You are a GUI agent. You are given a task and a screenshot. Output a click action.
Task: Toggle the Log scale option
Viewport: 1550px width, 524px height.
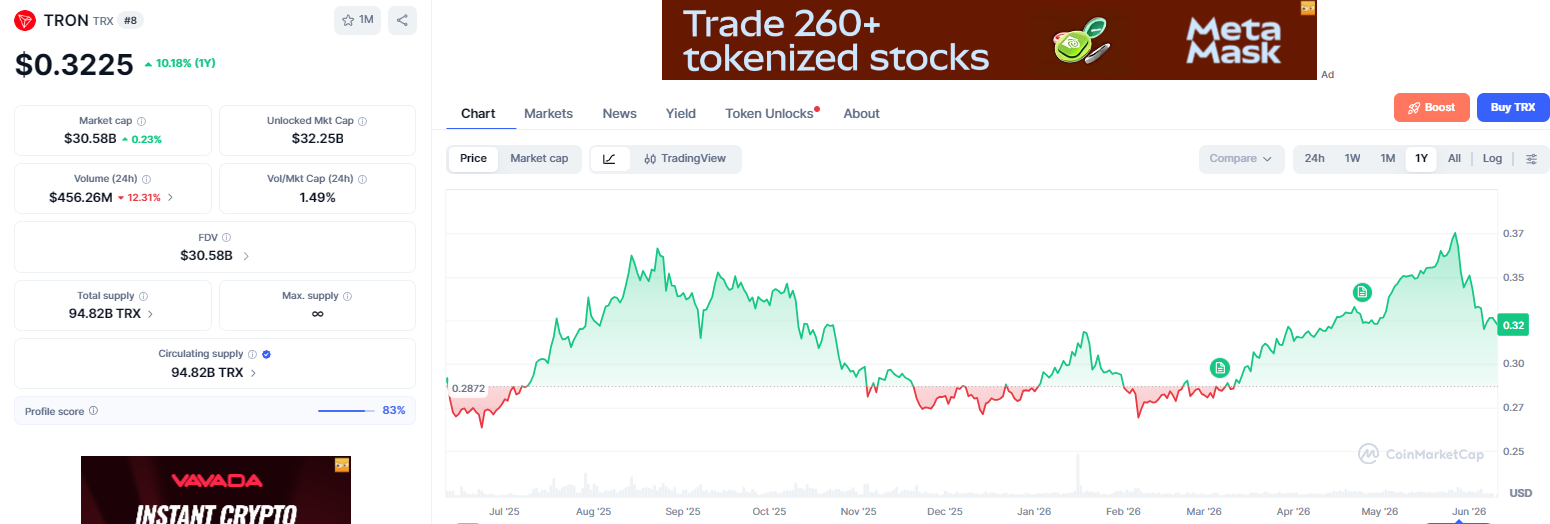click(1492, 158)
